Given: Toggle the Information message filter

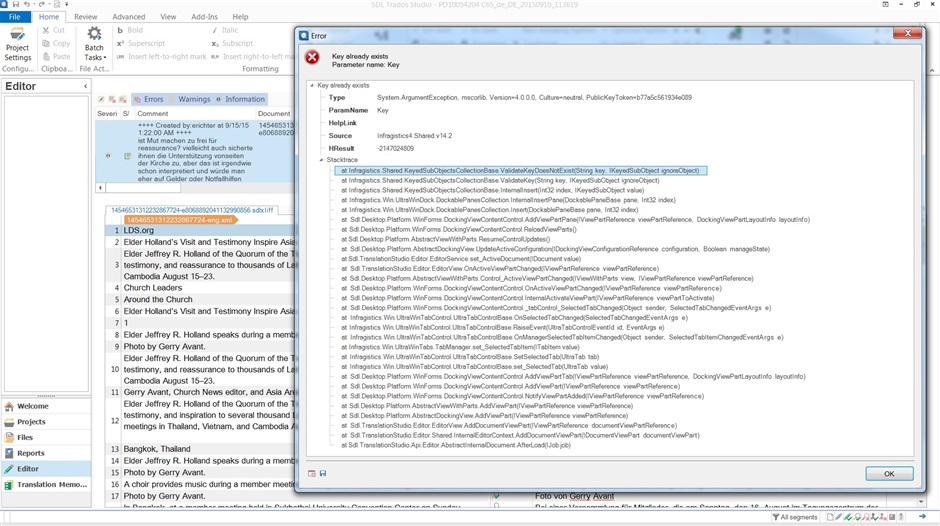Looking at the screenshot, I should (240, 99).
